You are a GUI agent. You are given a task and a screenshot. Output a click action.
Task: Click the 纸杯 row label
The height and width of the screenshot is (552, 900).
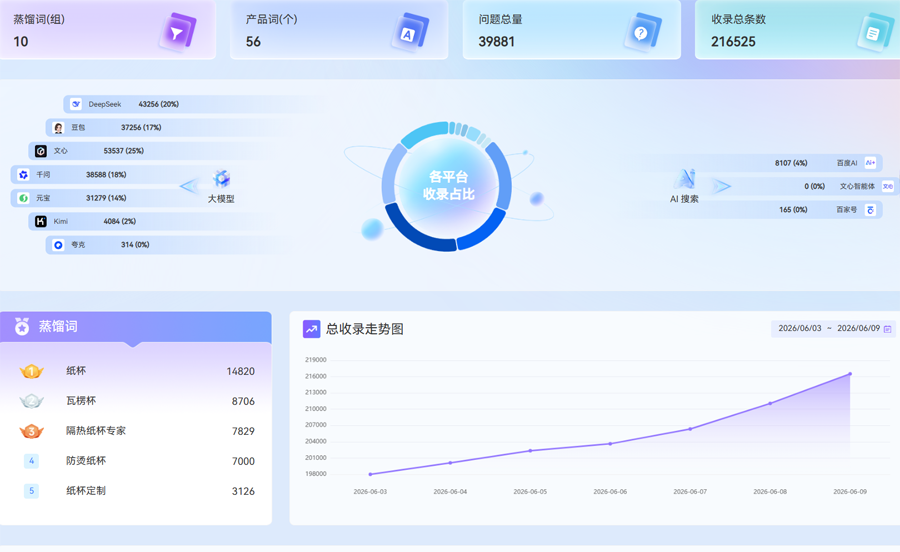click(x=76, y=371)
